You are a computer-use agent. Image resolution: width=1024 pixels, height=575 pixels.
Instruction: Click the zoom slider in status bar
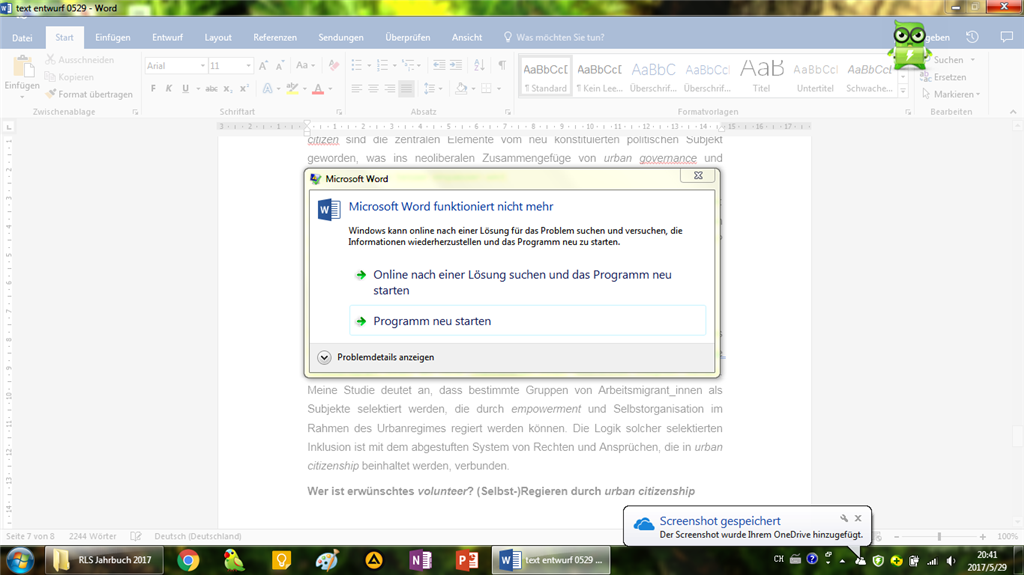point(939,536)
